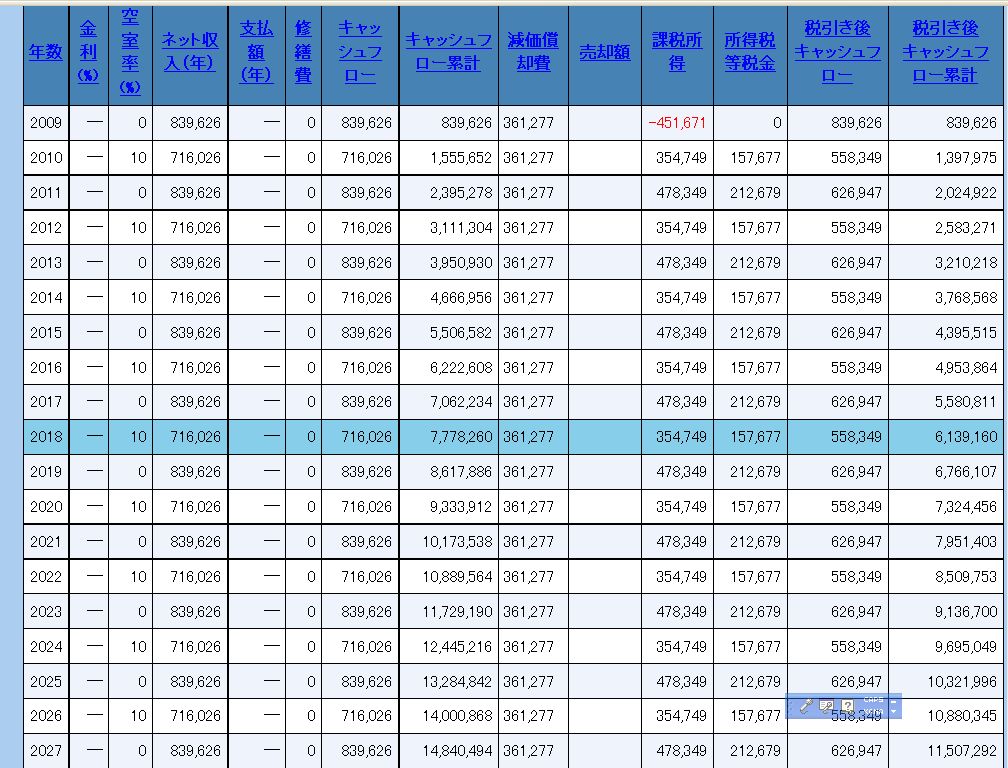This screenshot has height=768, width=1008.
Task: Open the IME tools icon in the language bar
Action: point(826,706)
